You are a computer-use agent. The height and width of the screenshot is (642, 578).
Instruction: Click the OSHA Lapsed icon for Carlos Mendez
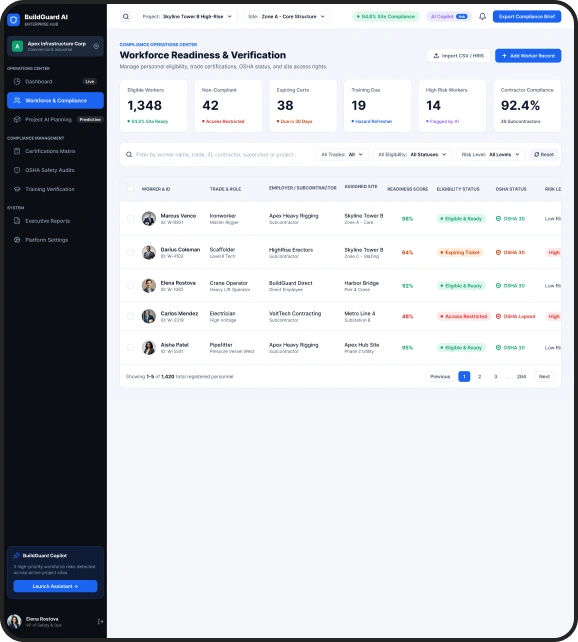498,316
